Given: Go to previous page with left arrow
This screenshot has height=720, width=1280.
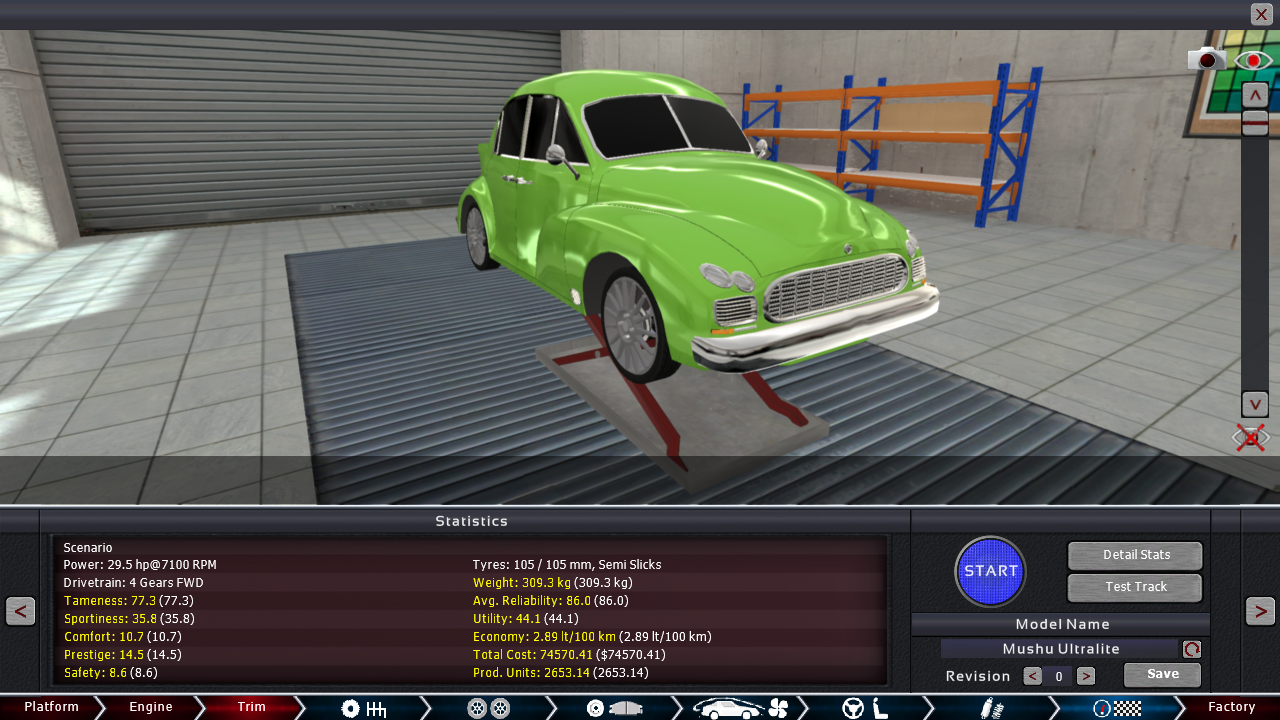Looking at the screenshot, I should pyautogui.click(x=20, y=610).
